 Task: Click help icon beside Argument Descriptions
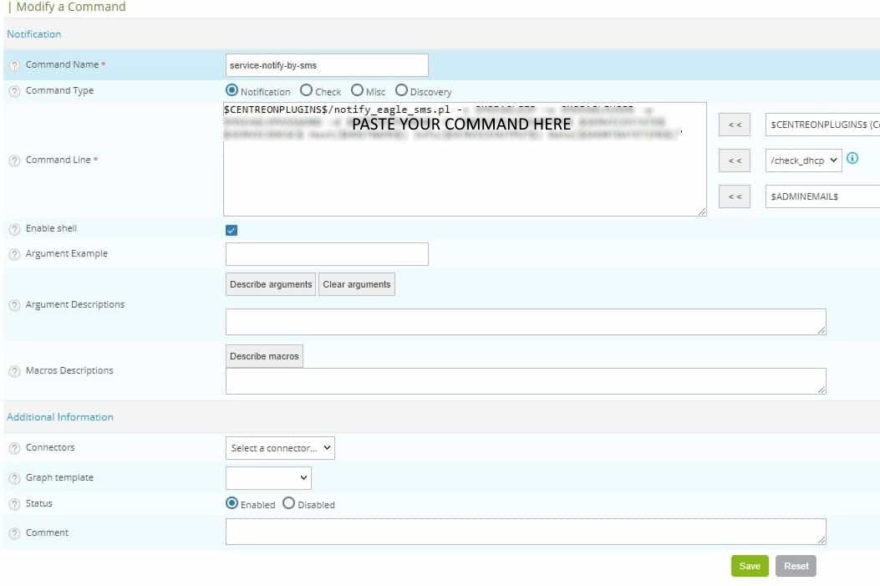[x=15, y=305]
